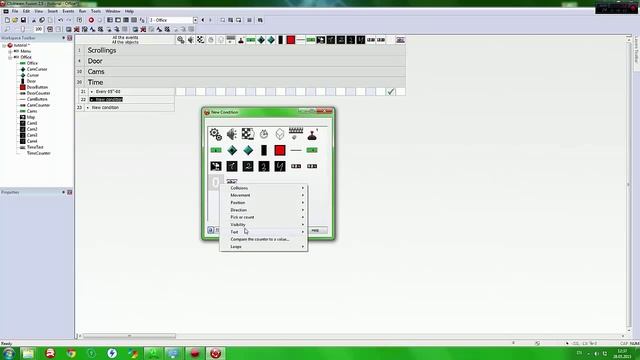
Task: Select DoorCounter in workspace tree
Action: click(38, 93)
